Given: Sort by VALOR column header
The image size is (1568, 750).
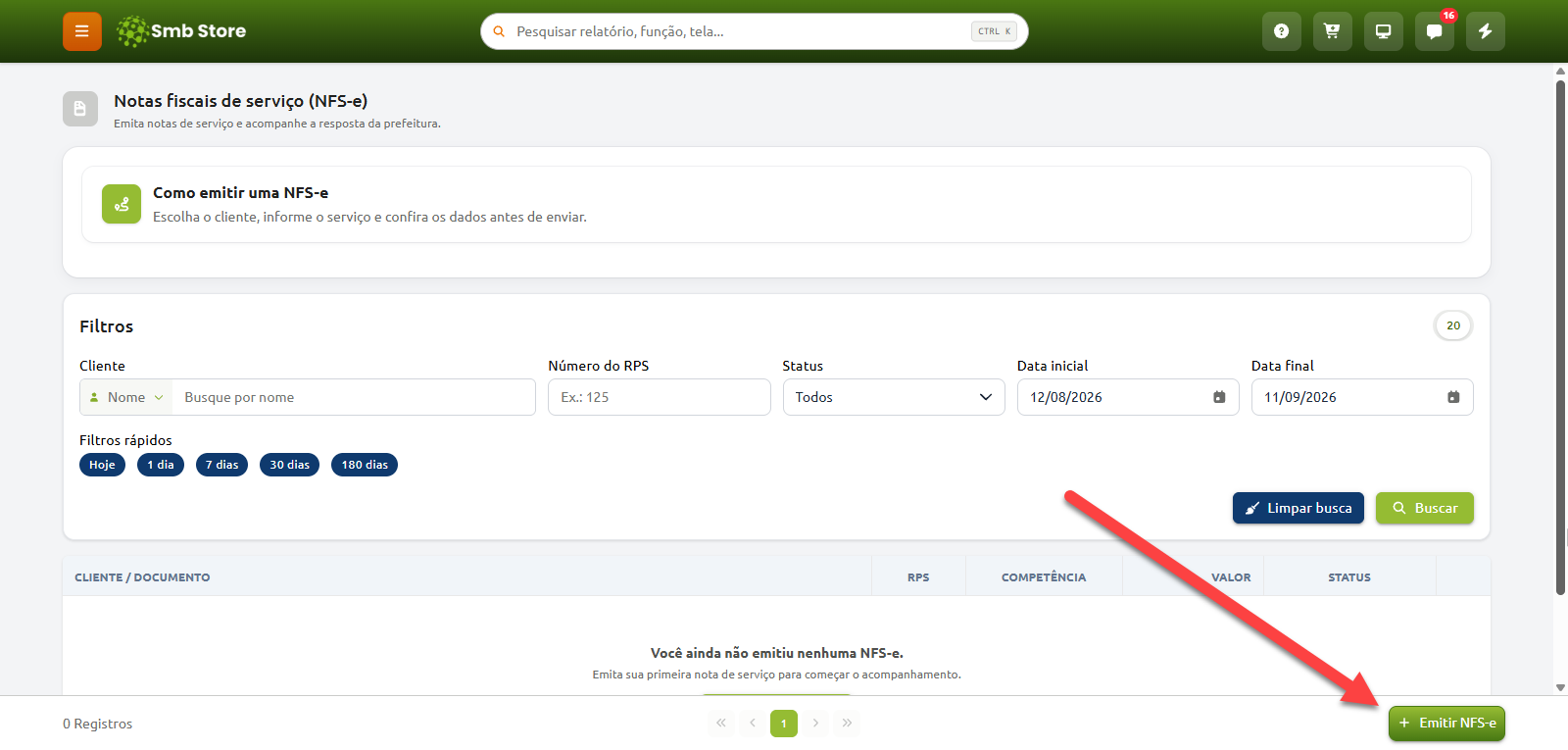Looking at the screenshot, I should [x=1231, y=577].
